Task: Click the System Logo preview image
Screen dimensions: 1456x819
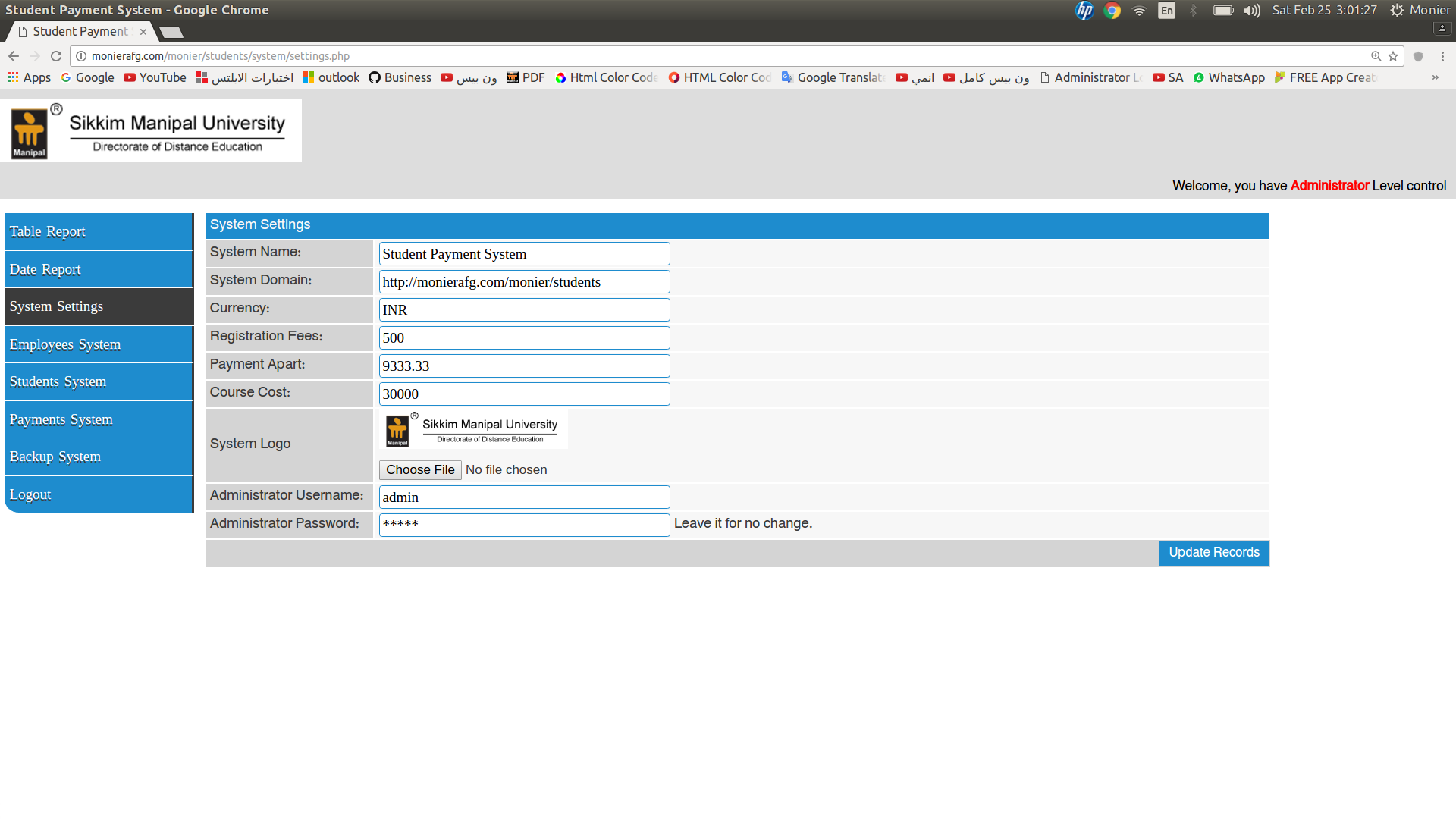Action: (x=473, y=430)
